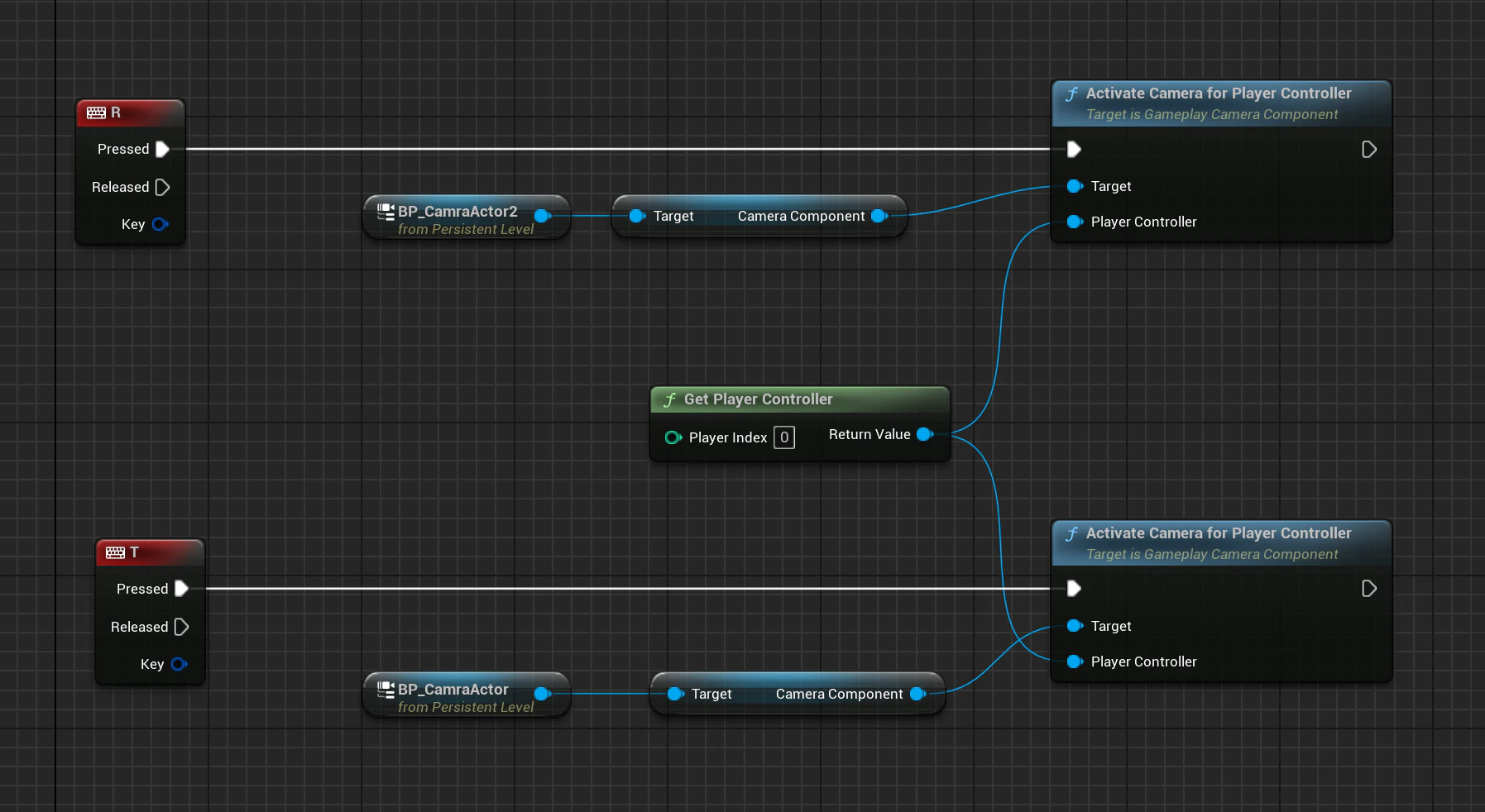Click the R key event Released exec pin
The width and height of the screenshot is (1485, 812).
pos(163,187)
